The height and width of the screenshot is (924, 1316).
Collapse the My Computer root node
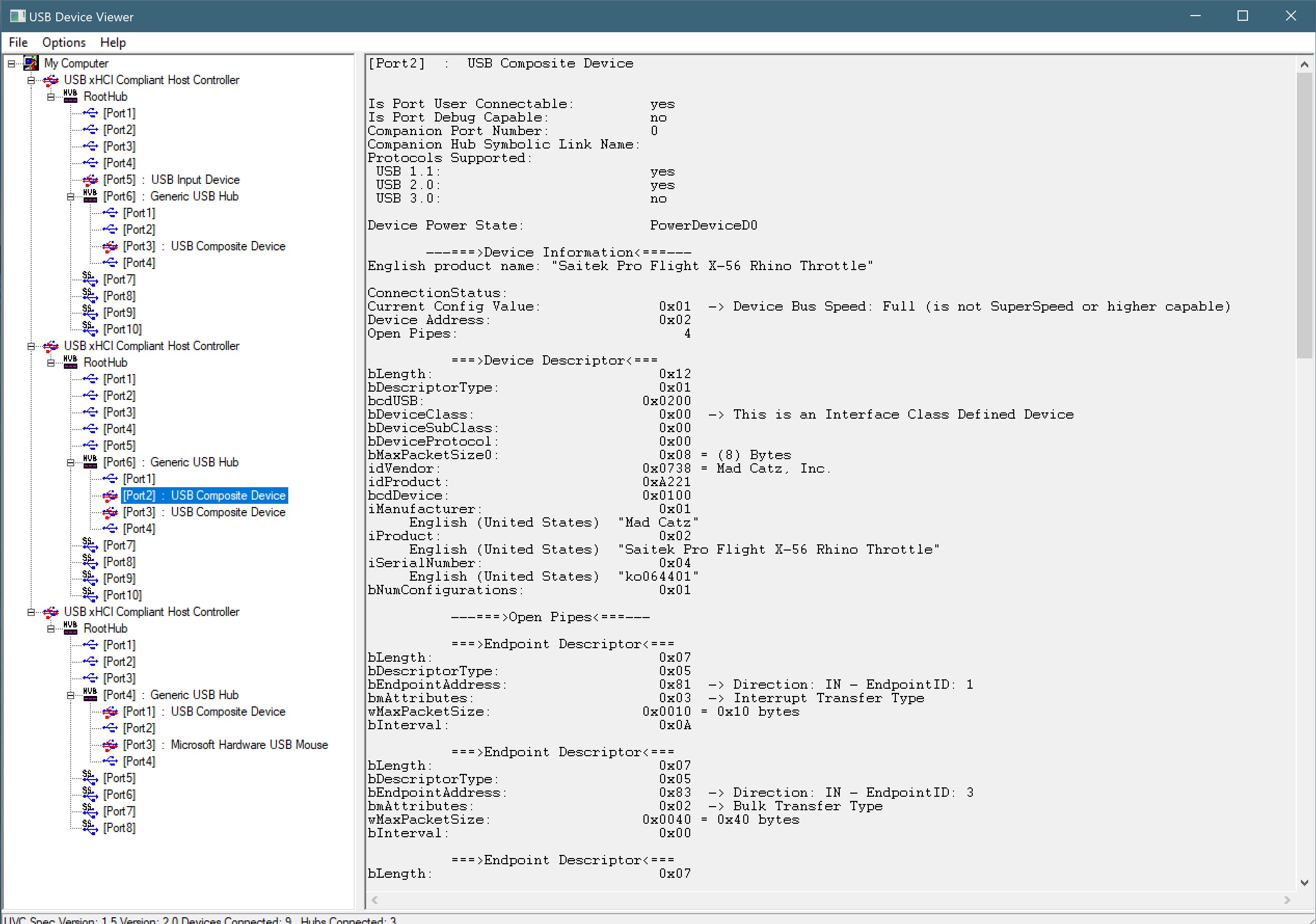11,63
